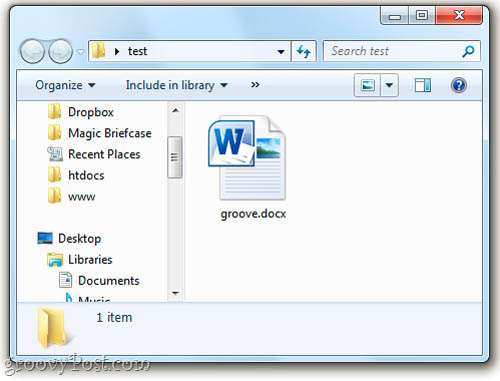Maximize the explorer window
This screenshot has height=381, width=500.
pyautogui.click(x=422, y=15)
